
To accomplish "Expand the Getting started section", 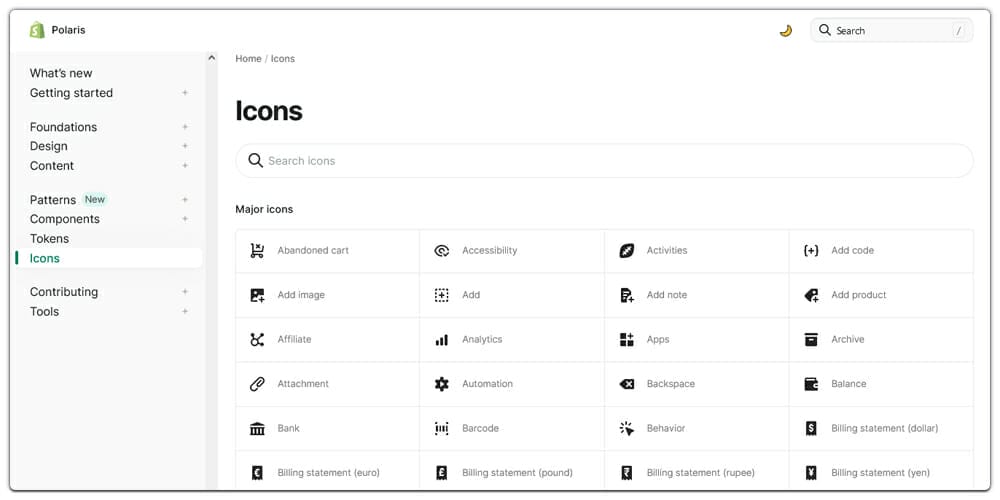I will point(185,93).
